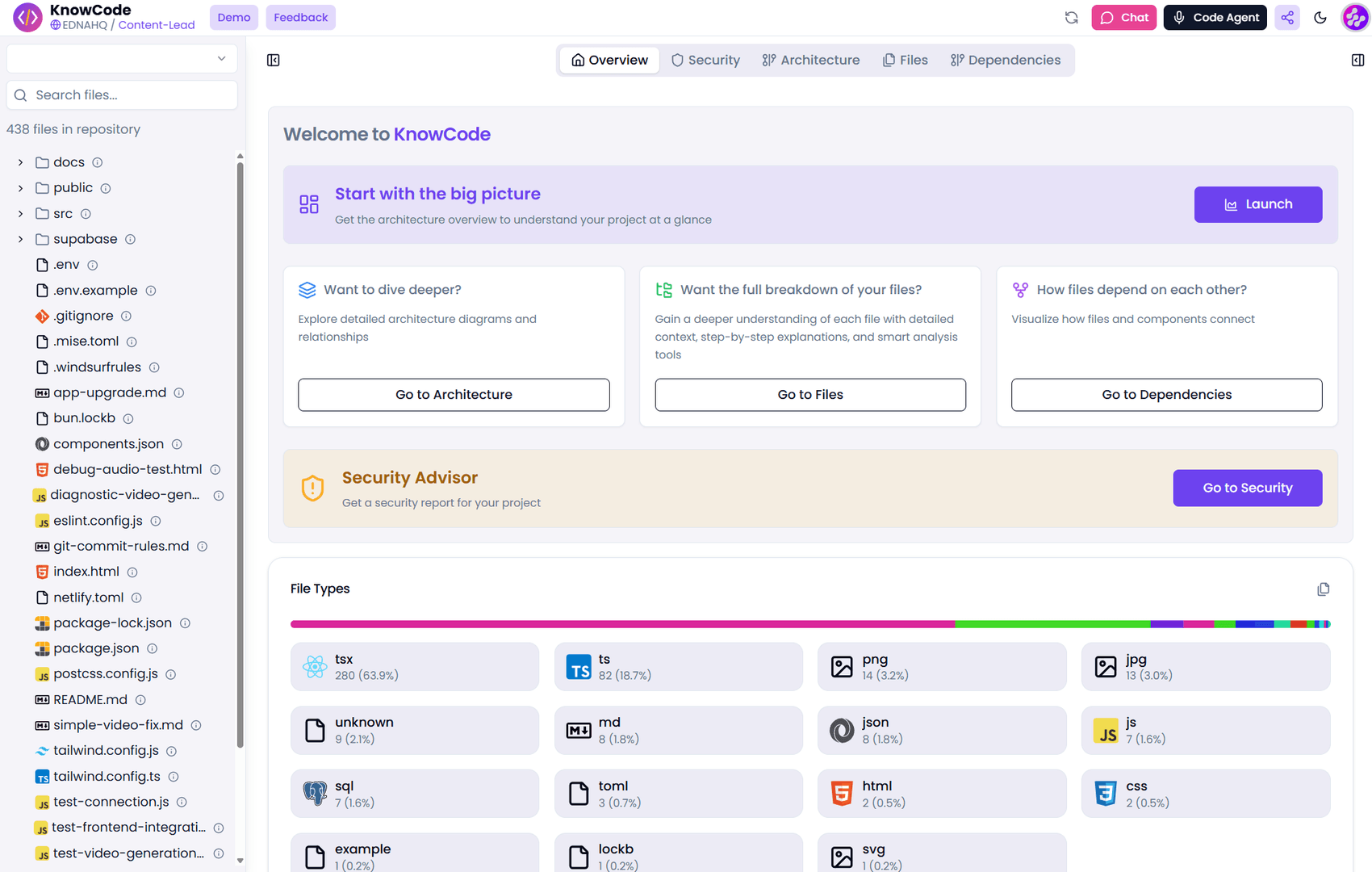Click the KnowCode logo icon
The height and width of the screenshot is (872, 1372).
(27, 17)
